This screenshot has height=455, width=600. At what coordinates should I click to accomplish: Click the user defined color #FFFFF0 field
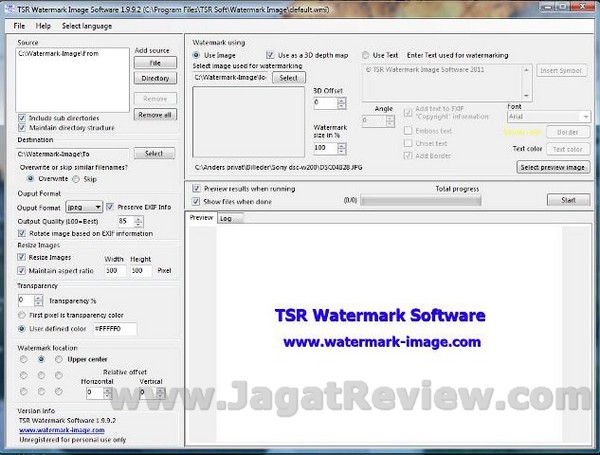114,328
